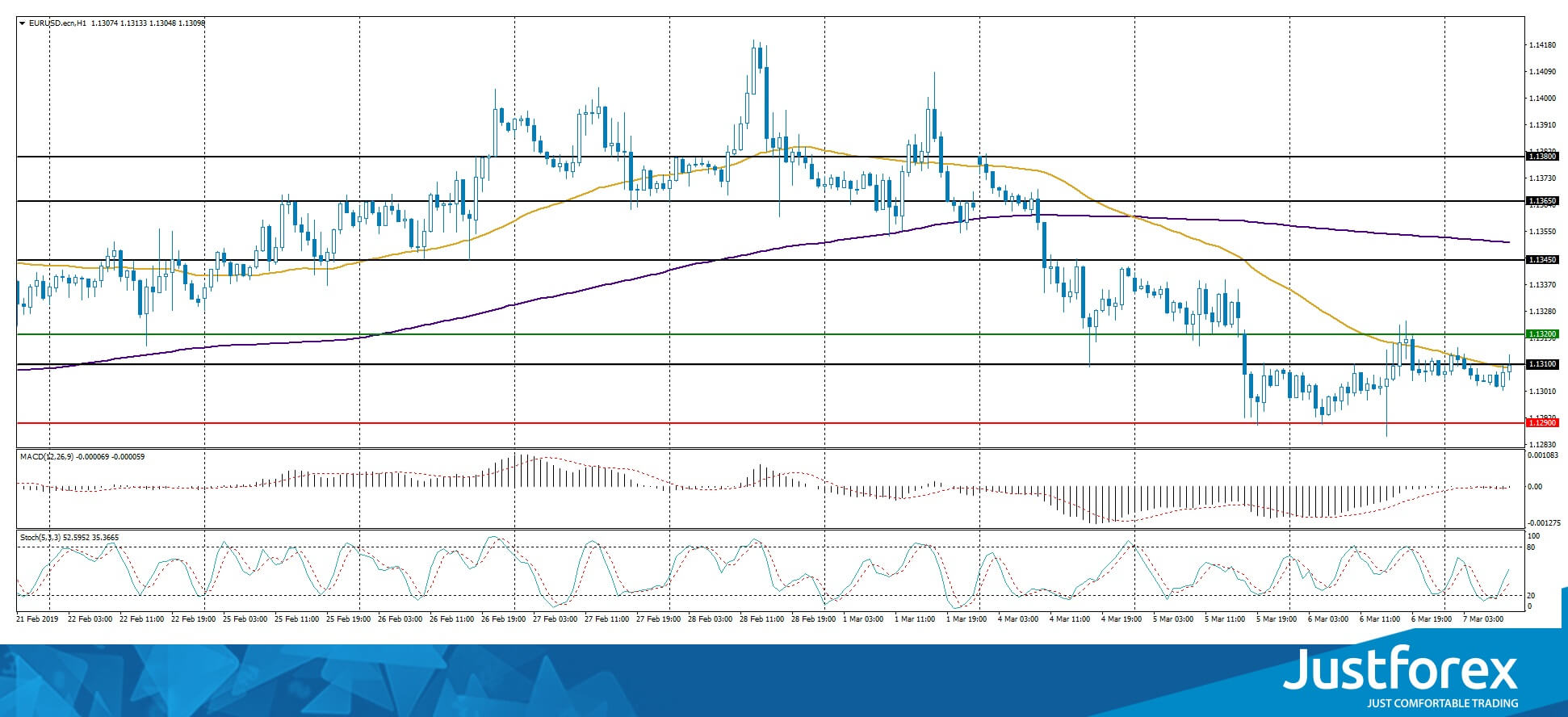Click the 6 Mar 19:00 time label
This screenshot has height=717, width=1568.
[x=1432, y=619]
